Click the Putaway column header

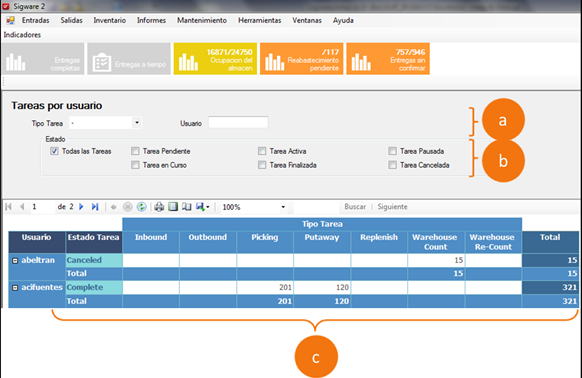coord(322,242)
